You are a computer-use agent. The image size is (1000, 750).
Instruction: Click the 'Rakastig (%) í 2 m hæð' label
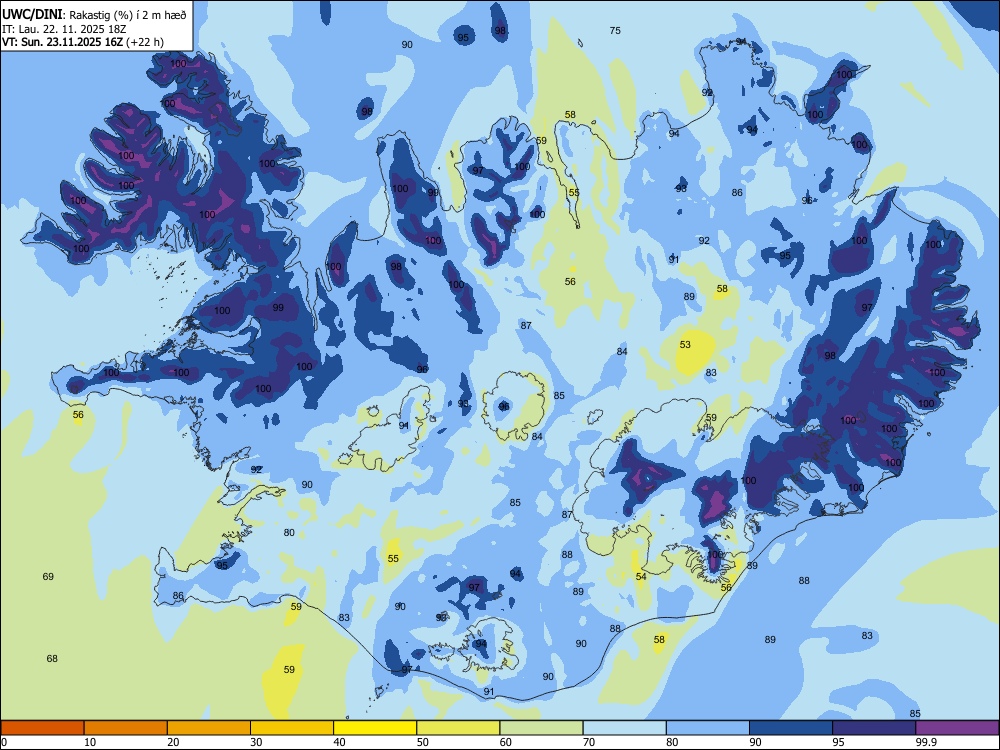coord(128,14)
